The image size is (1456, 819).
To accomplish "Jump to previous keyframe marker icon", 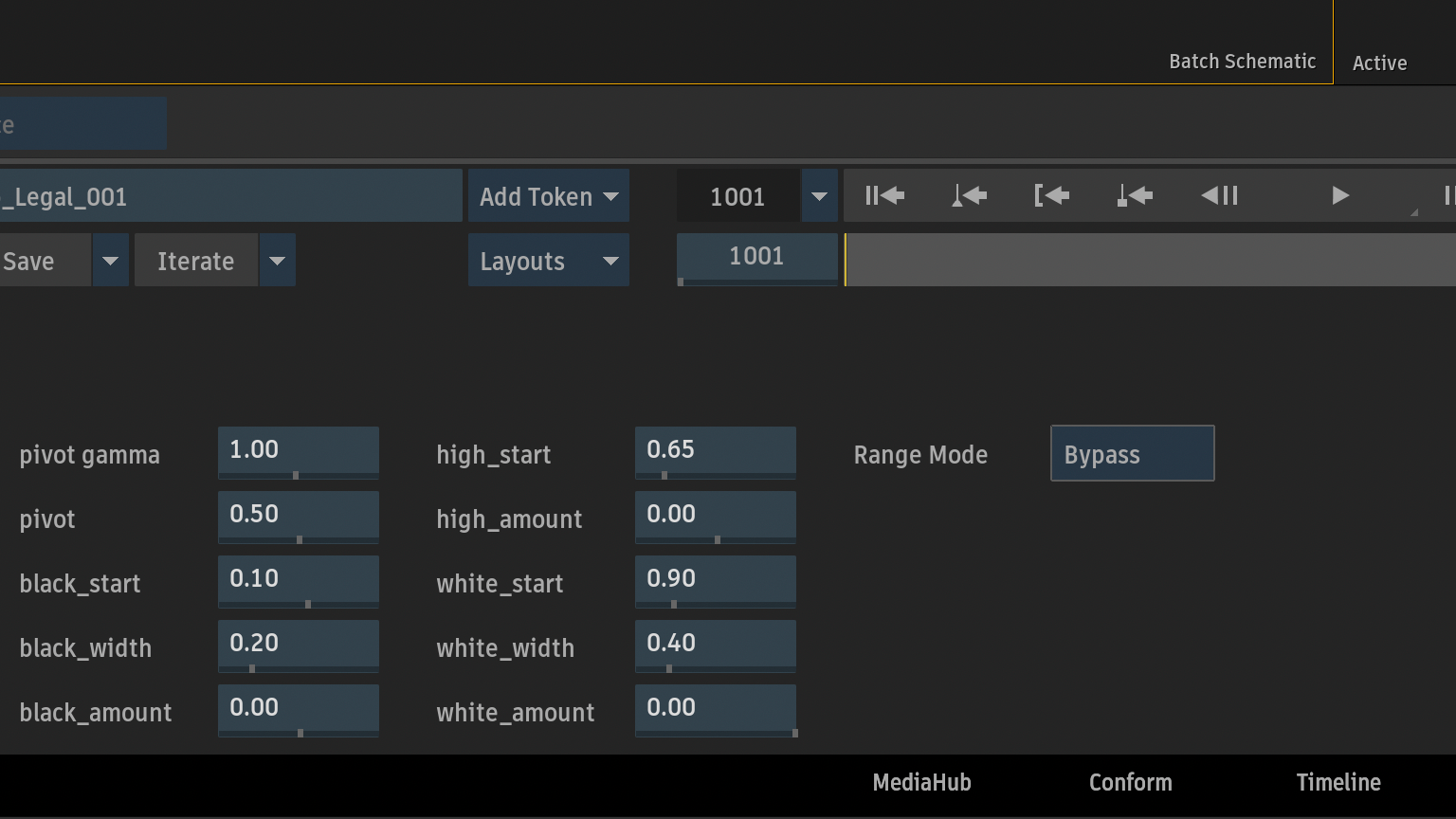I will click(x=969, y=195).
